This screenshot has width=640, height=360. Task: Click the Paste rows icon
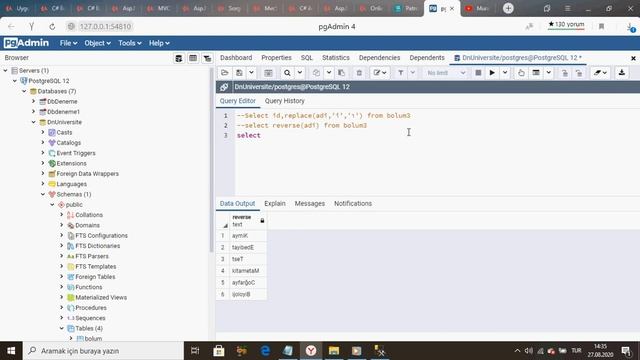tap(341, 73)
